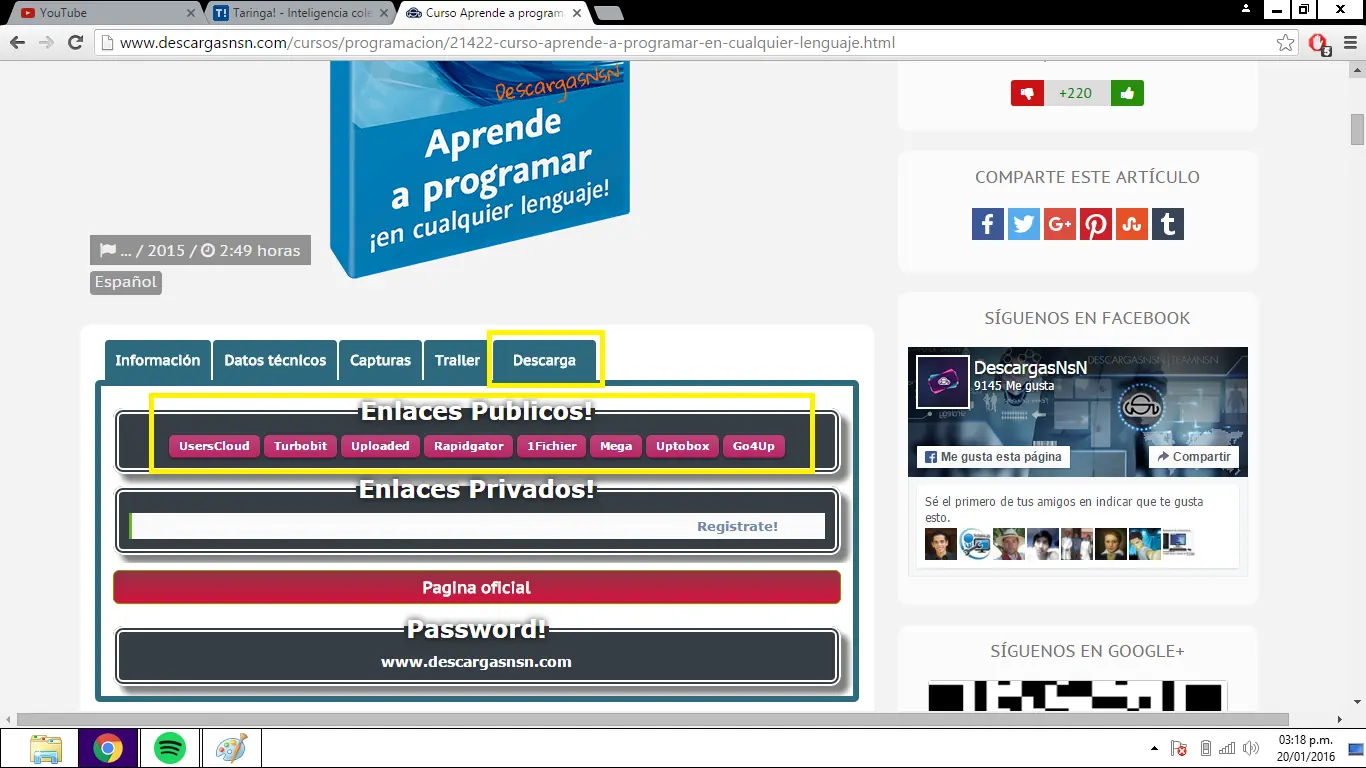
Task: Click Me gusta esta página button
Action: [995, 457]
